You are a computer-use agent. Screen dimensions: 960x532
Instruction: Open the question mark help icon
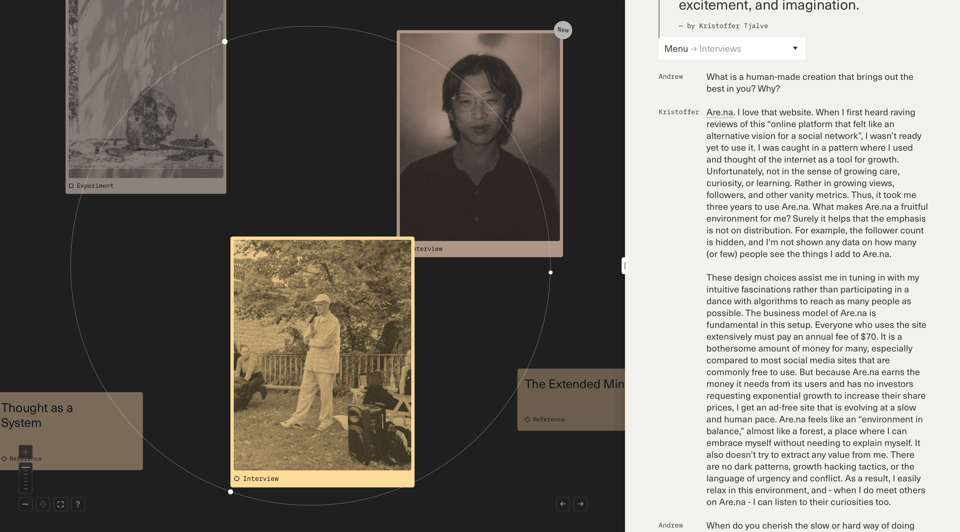pos(78,504)
